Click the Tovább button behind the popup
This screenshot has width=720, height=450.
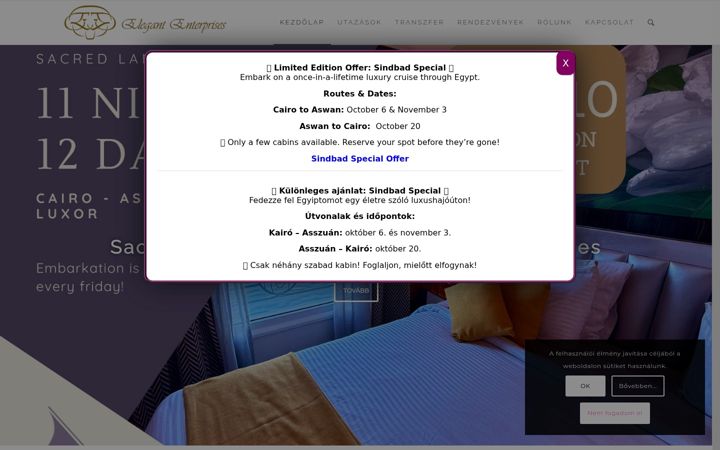pos(356,291)
